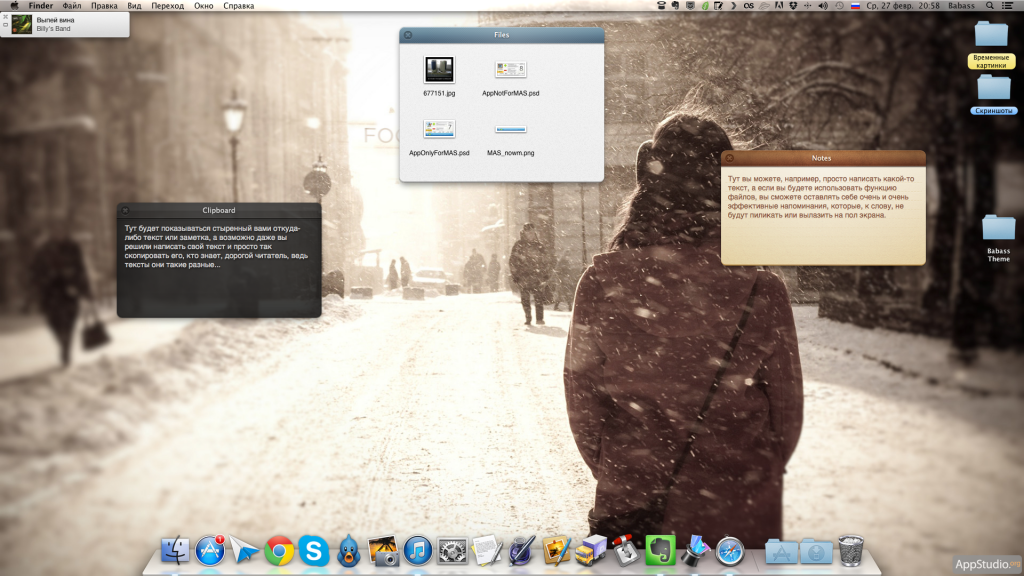Open iTunes in the dock
This screenshot has width=1024, height=576.
[418, 550]
